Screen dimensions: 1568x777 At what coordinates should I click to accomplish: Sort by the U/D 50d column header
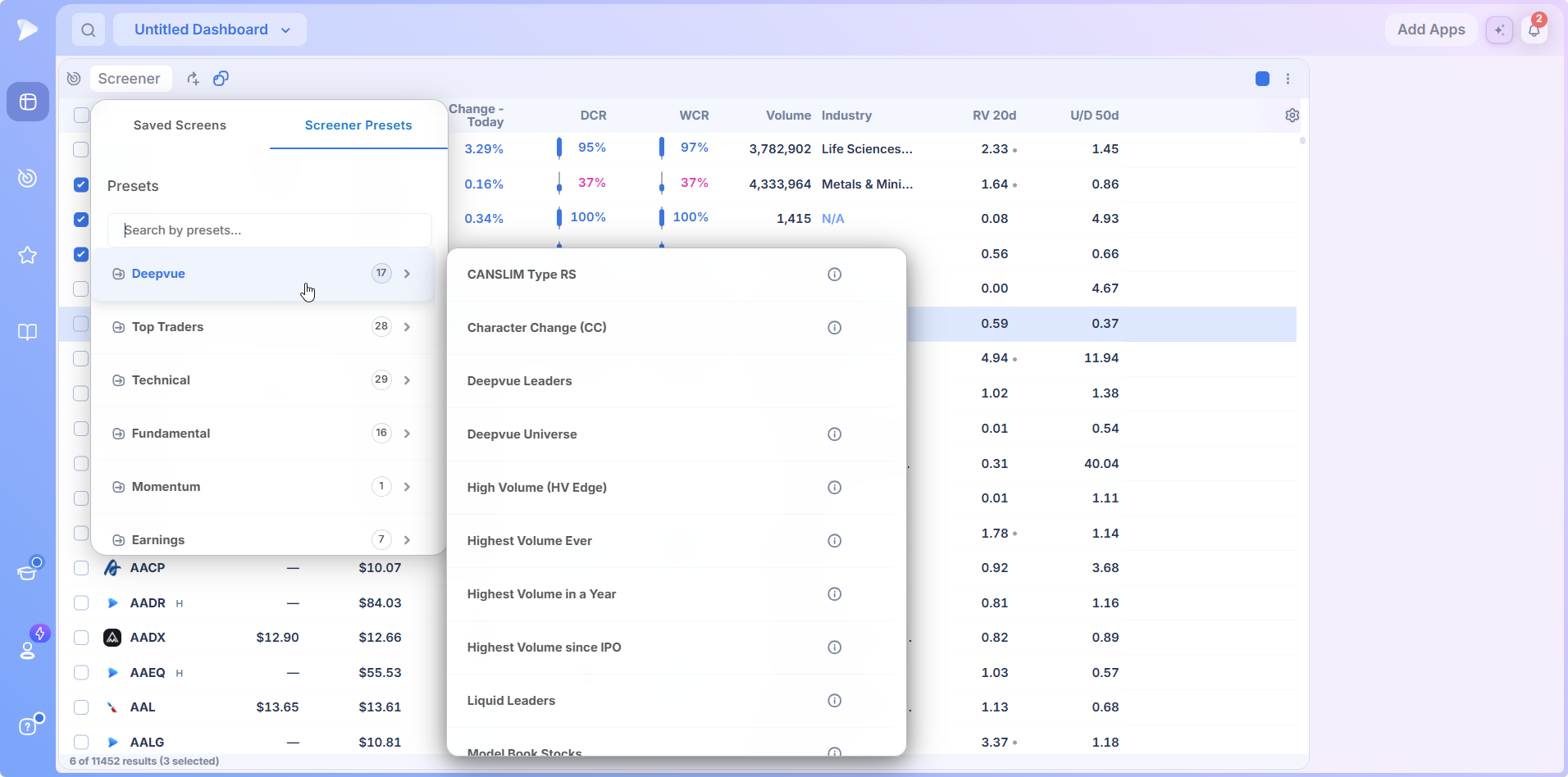point(1094,116)
